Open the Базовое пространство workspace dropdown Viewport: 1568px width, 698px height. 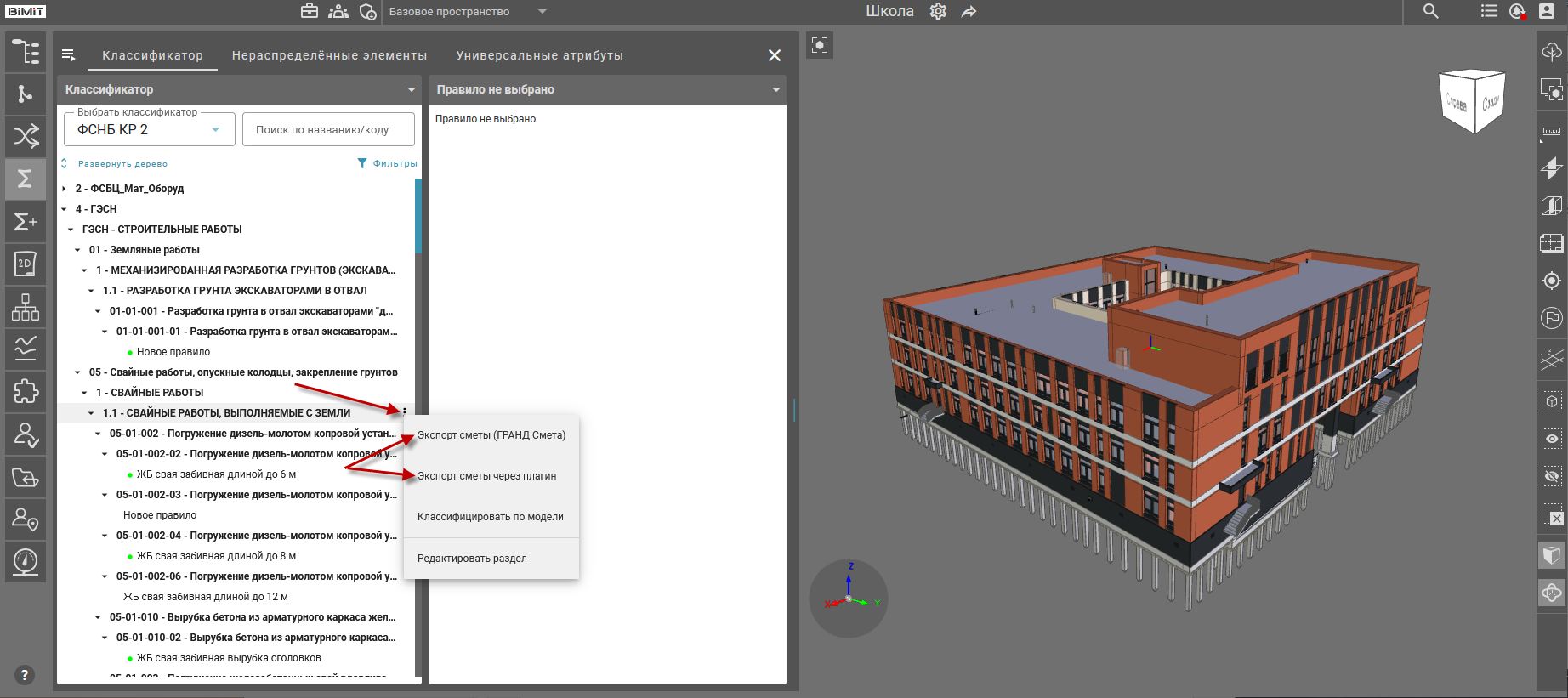pyautogui.click(x=467, y=12)
